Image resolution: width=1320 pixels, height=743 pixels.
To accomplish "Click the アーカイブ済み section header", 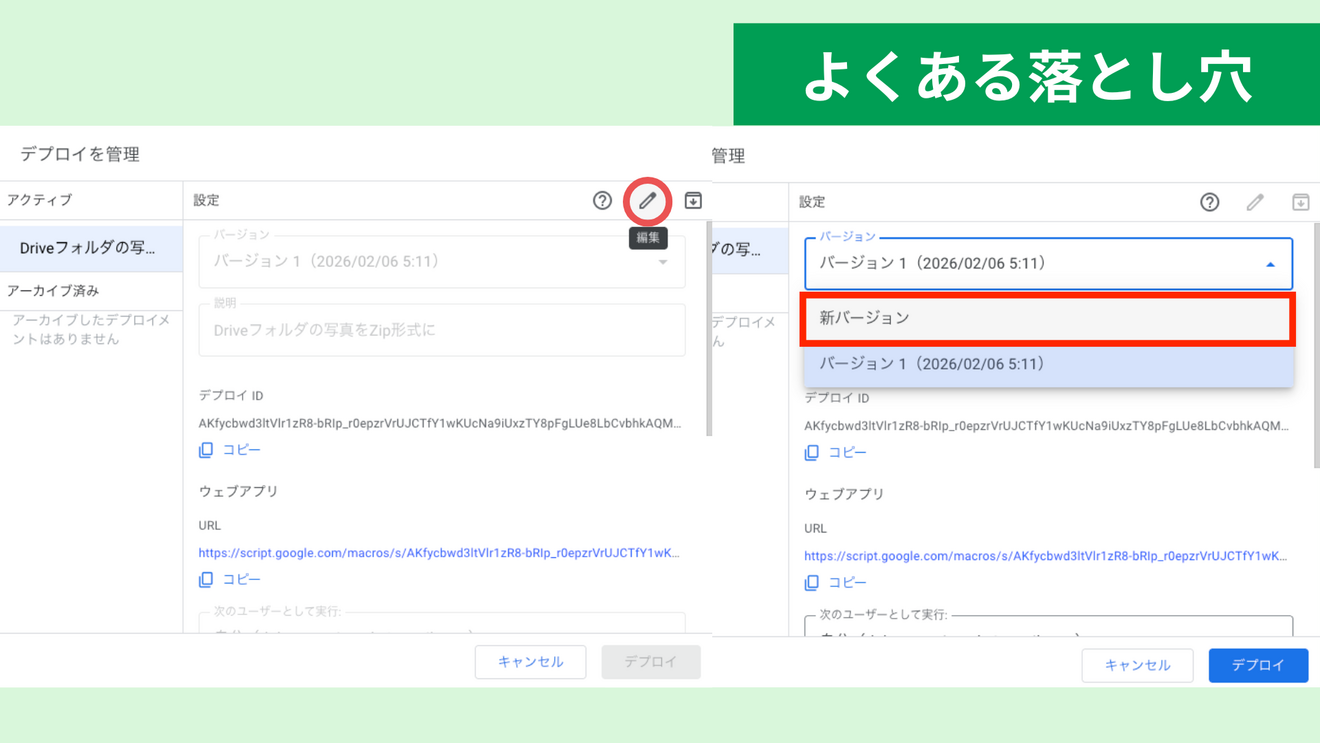I will (x=53, y=291).
